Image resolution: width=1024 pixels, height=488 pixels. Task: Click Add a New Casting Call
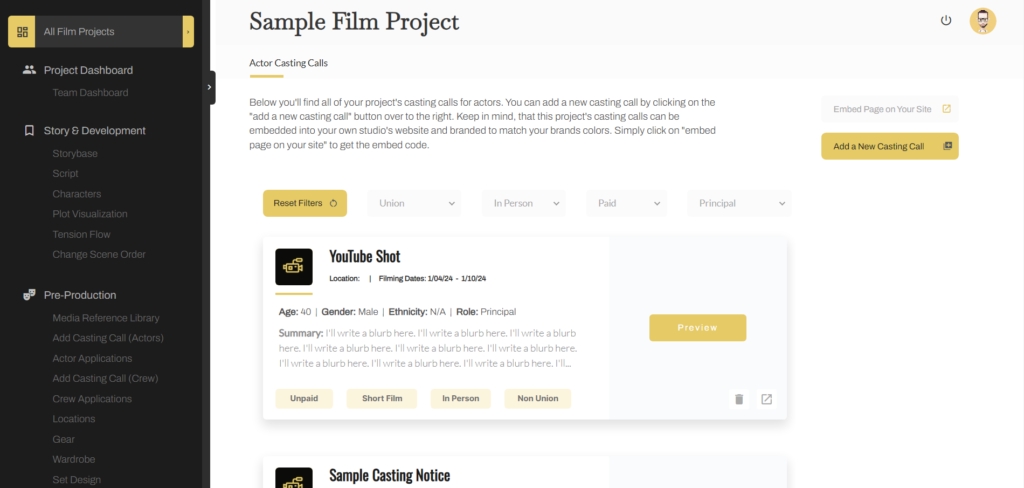(889, 146)
